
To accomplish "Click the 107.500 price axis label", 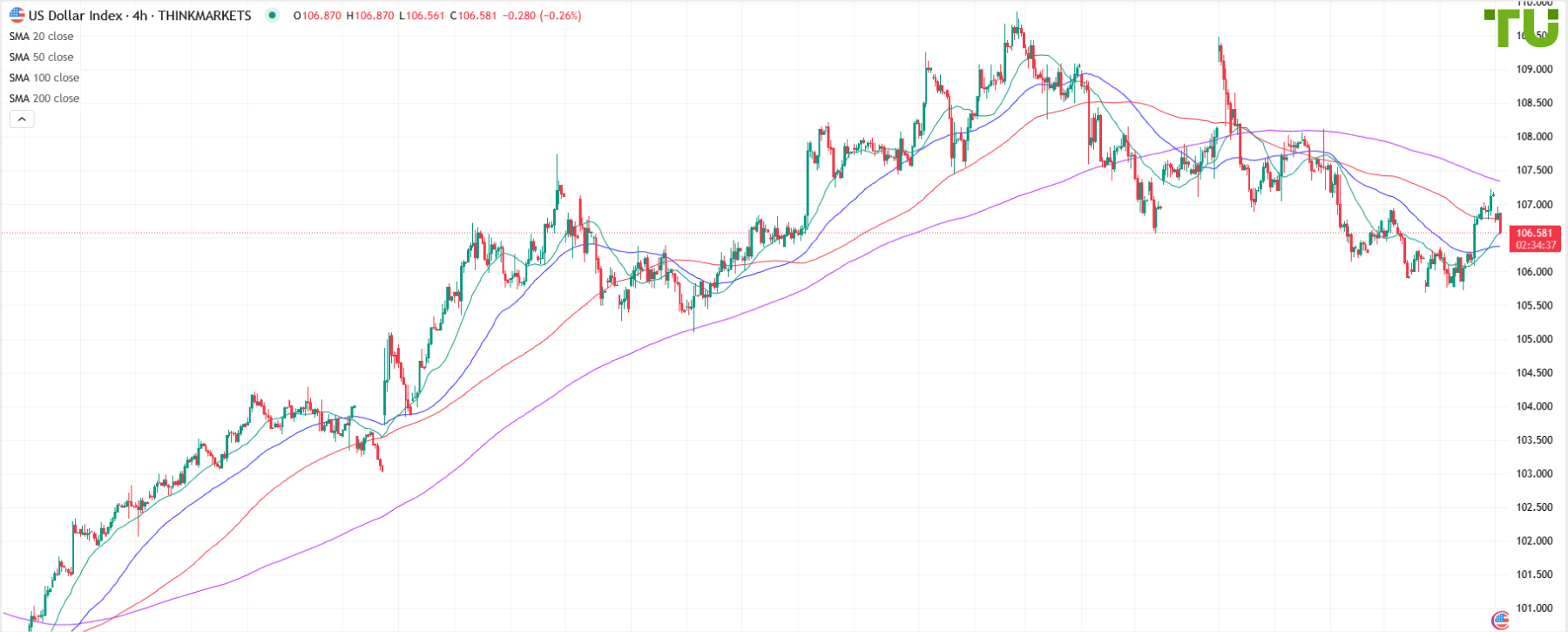I will pyautogui.click(x=1534, y=171).
